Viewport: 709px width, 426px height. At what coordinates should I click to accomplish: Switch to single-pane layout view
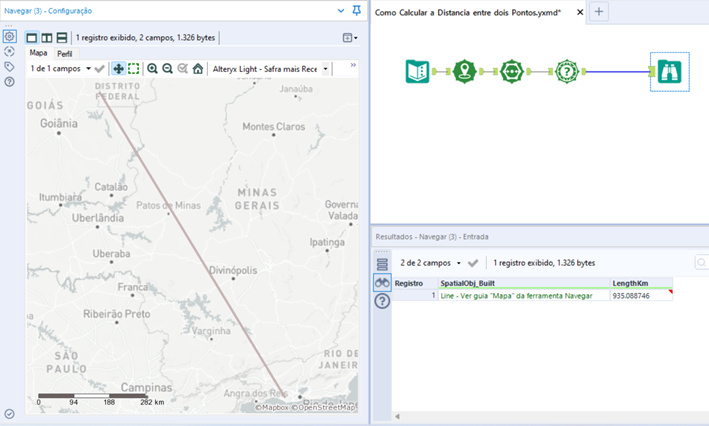tap(32, 38)
